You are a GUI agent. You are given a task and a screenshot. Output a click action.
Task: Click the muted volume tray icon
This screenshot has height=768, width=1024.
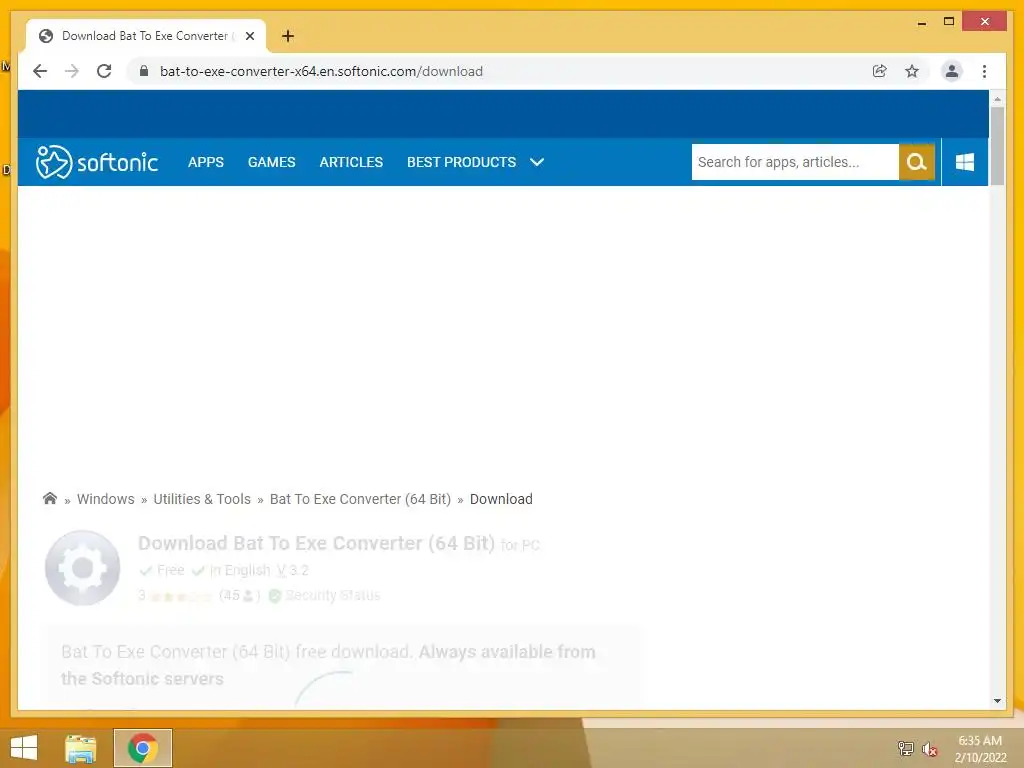(929, 749)
